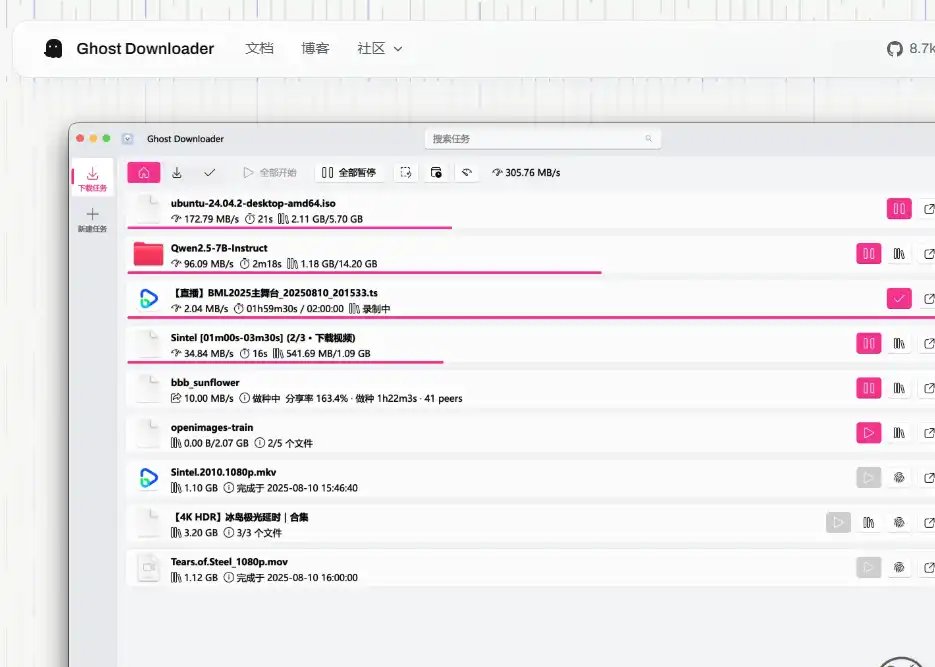
Task: Pause the Sintel [01m00s-03m30s] download
Action: [868, 343]
